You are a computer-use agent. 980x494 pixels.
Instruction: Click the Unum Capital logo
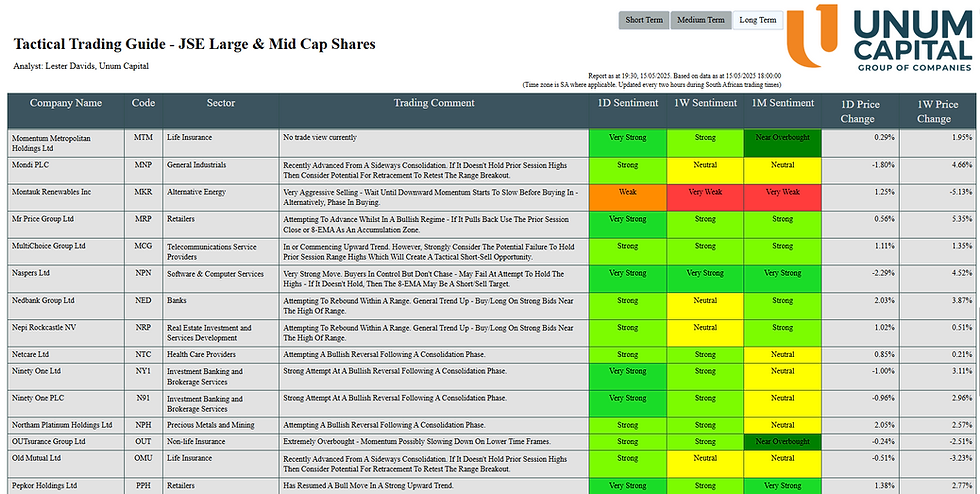click(x=880, y=37)
